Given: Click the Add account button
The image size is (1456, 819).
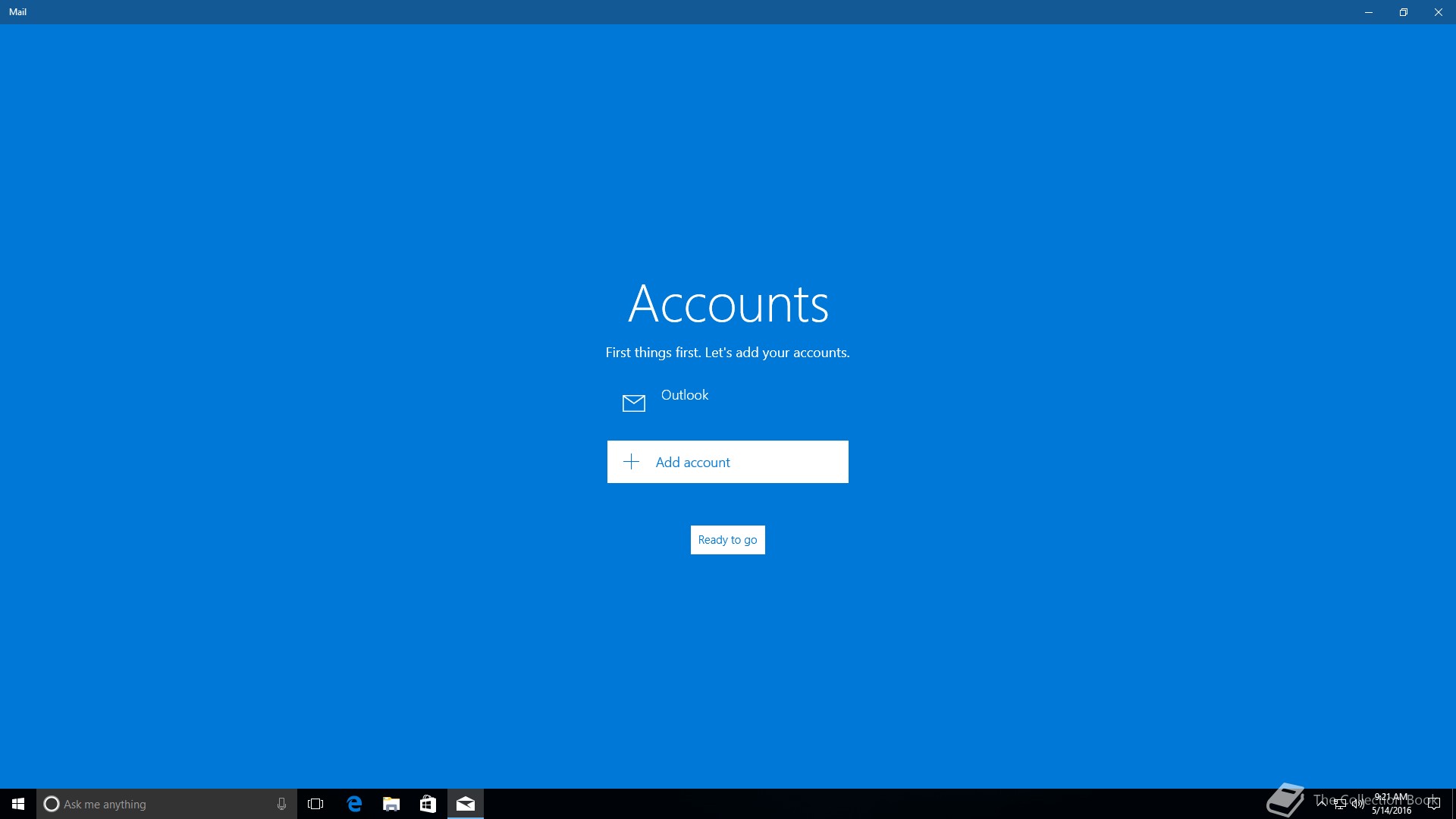Looking at the screenshot, I should (727, 462).
